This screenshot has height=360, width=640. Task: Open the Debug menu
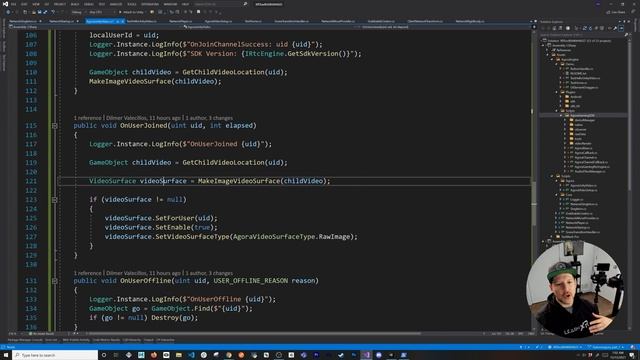click(89, 4)
